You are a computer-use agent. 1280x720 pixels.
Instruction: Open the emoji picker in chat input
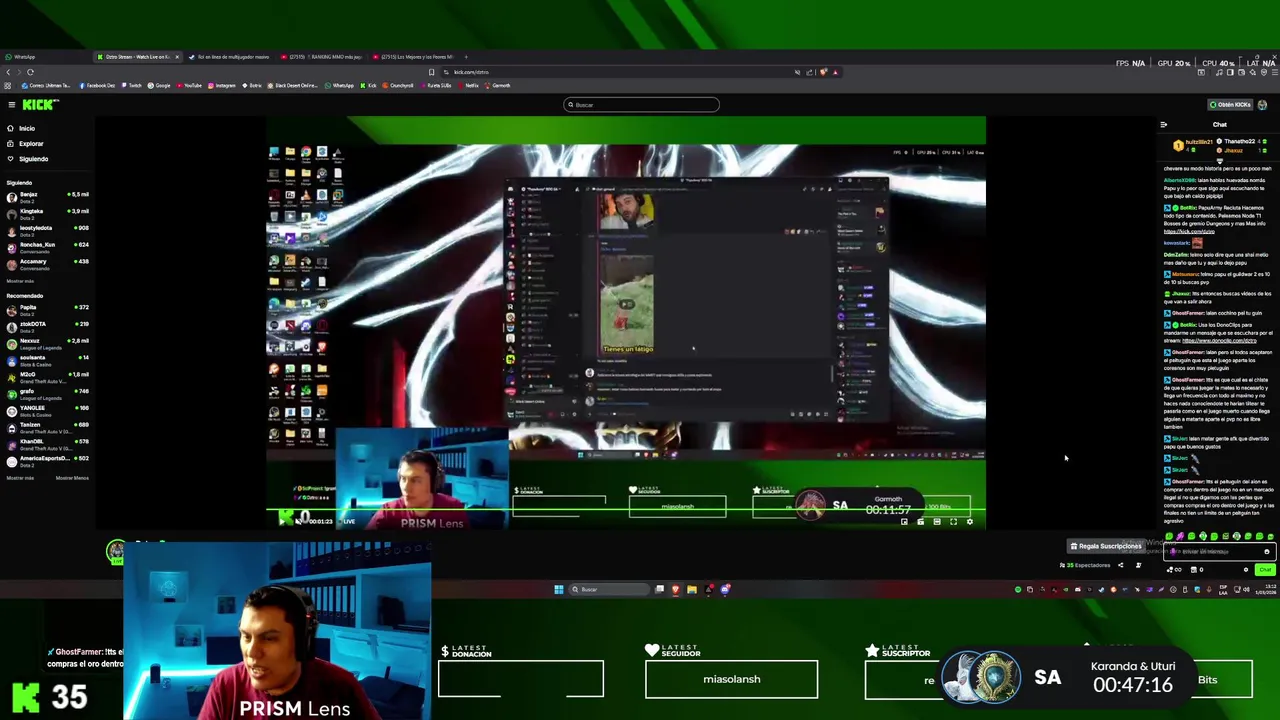click(x=1266, y=551)
